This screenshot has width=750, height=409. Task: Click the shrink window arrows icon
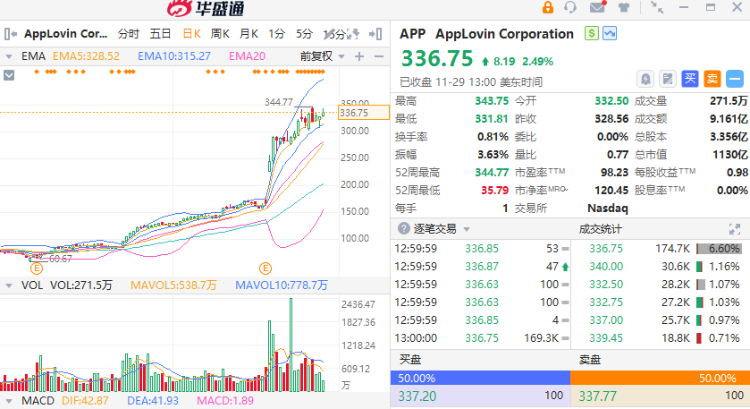click(657, 7)
